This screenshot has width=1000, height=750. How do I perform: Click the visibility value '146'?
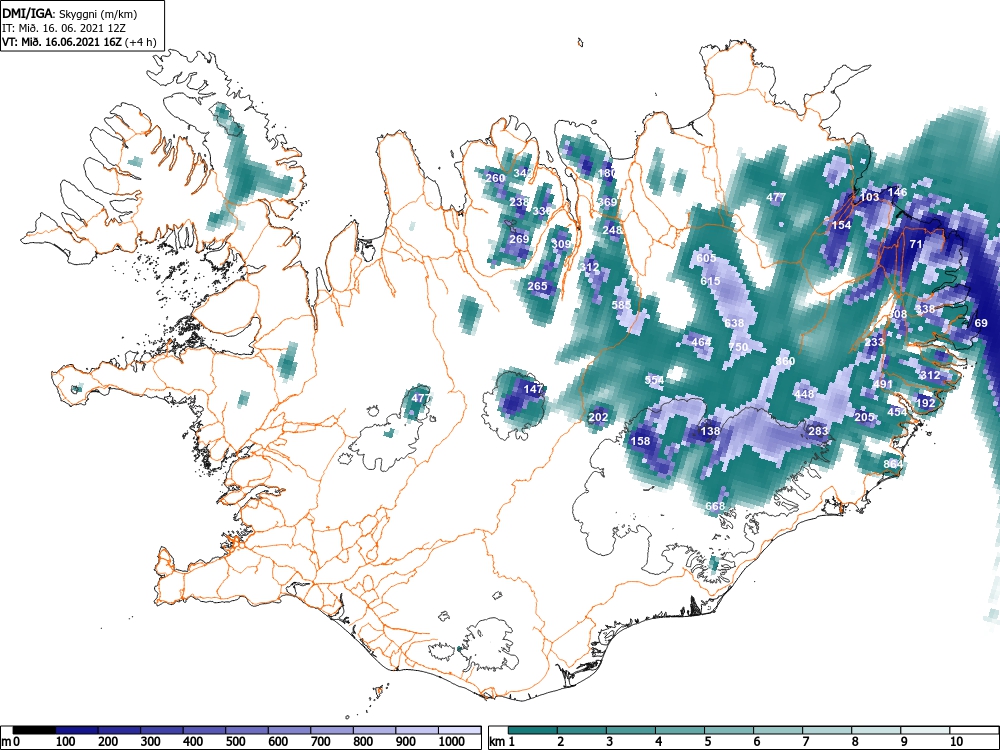pyautogui.click(x=897, y=192)
